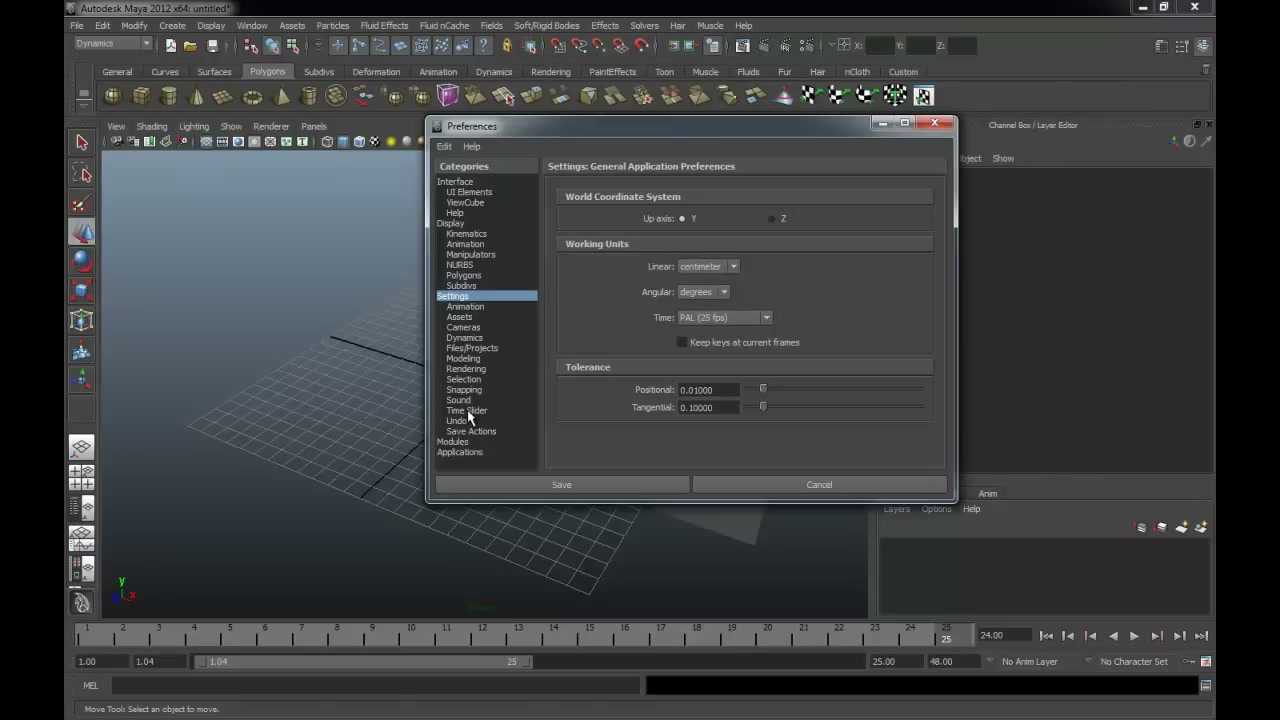Play forward on the timeline
Screen dimensions: 1280x720
pyautogui.click(x=1134, y=636)
